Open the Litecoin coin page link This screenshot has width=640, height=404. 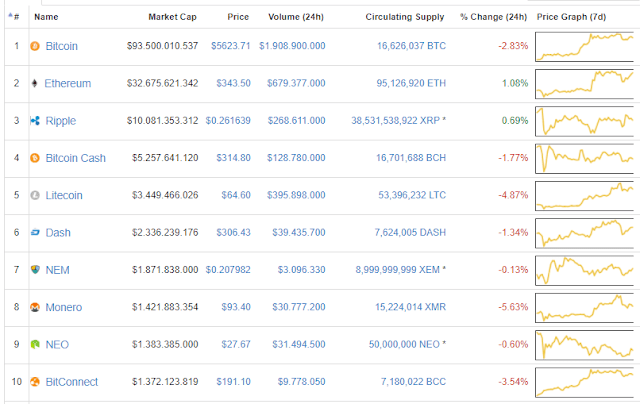(64, 195)
